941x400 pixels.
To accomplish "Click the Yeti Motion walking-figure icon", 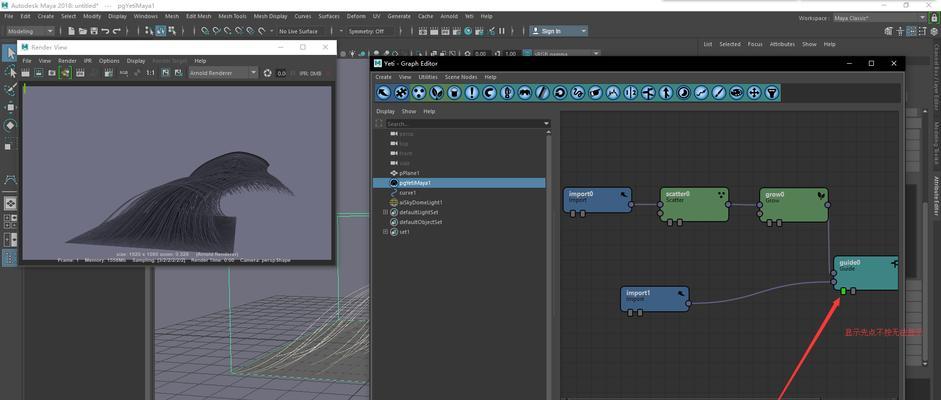I will [x=666, y=93].
